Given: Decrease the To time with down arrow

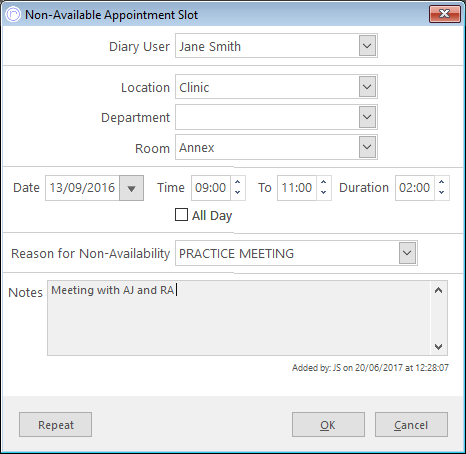Looking at the screenshot, I should pos(323,192).
